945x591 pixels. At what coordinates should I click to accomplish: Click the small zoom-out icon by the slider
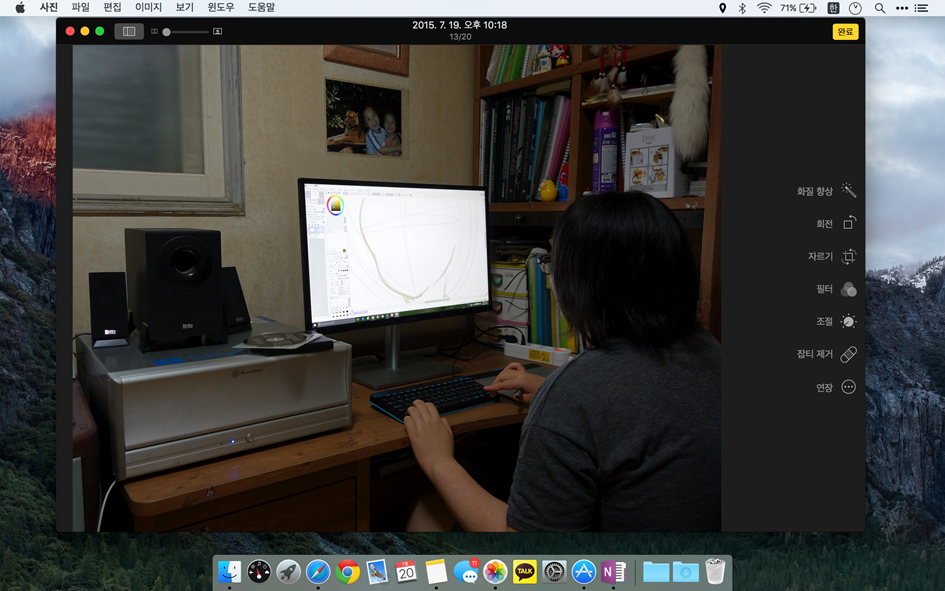[154, 31]
